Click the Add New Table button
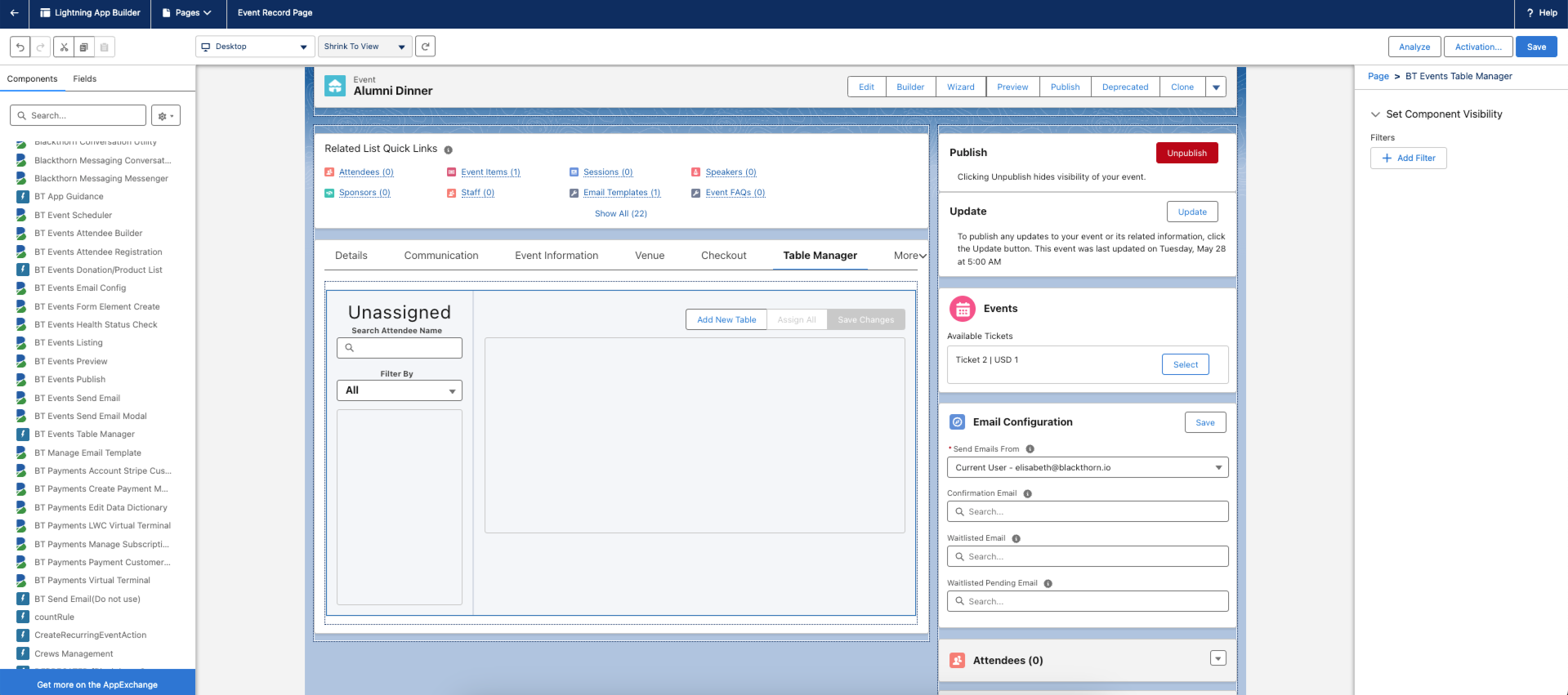The width and height of the screenshot is (1568, 695). (726, 320)
